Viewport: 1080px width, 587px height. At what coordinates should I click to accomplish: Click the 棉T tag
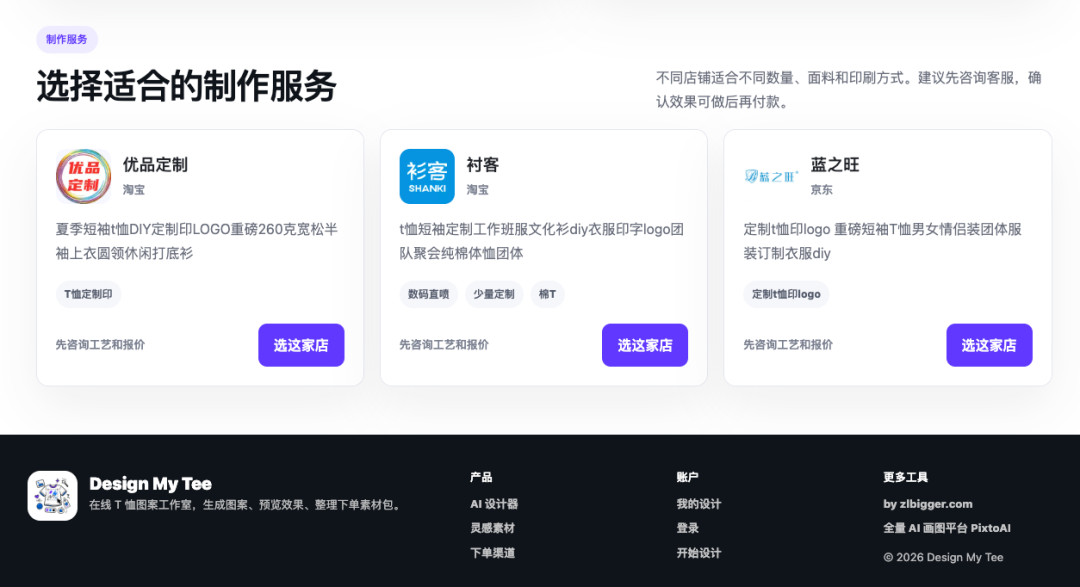click(x=548, y=294)
